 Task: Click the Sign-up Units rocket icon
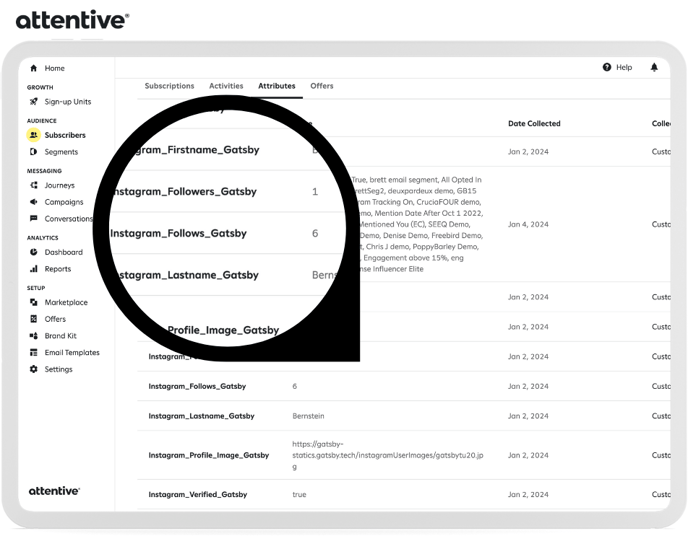point(33,101)
